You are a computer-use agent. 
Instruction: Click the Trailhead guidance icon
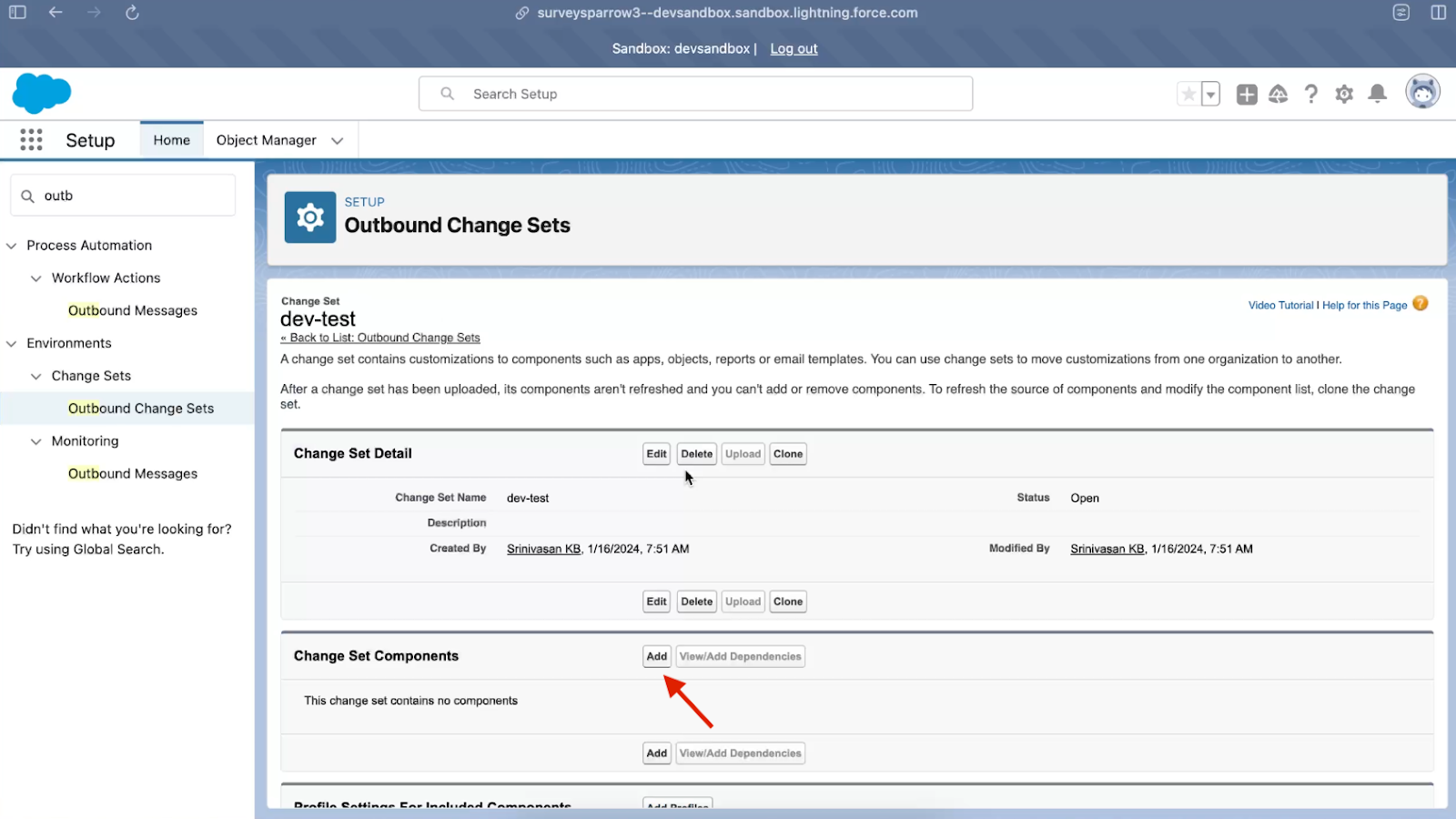(x=1279, y=94)
